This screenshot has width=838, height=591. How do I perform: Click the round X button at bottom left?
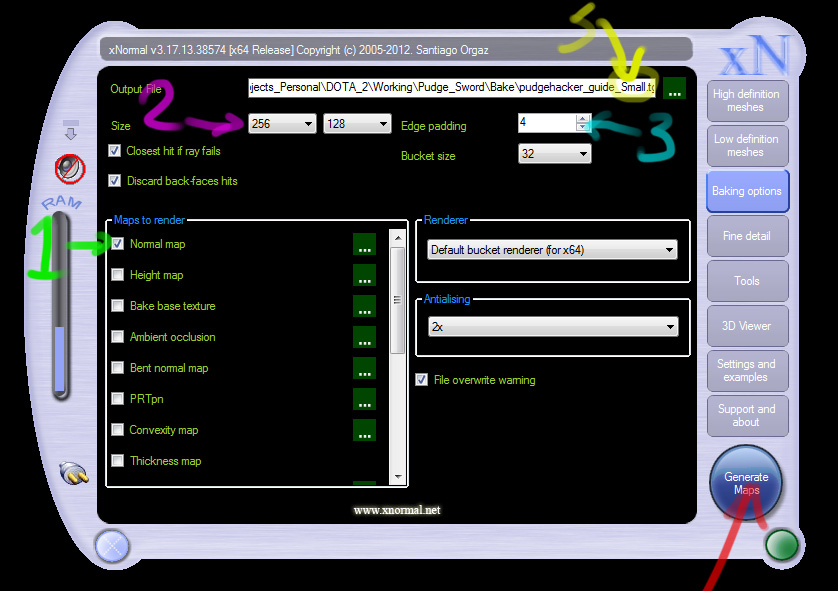112,546
